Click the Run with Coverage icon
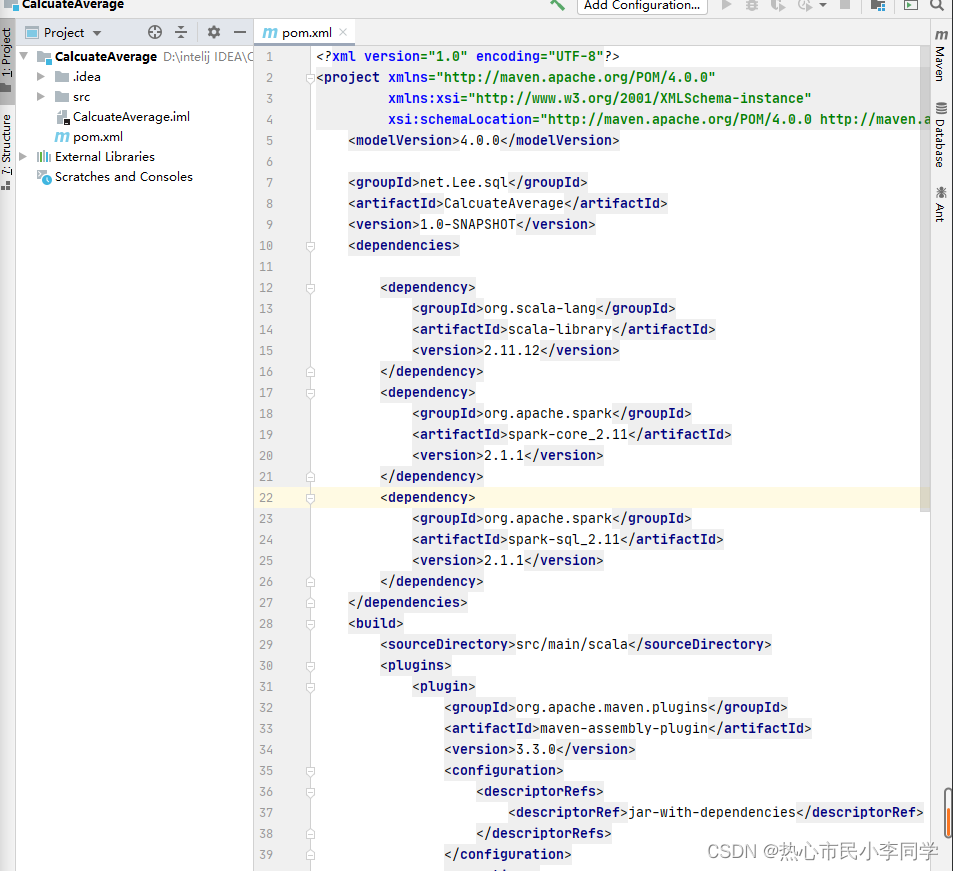The image size is (953, 871). (778, 5)
